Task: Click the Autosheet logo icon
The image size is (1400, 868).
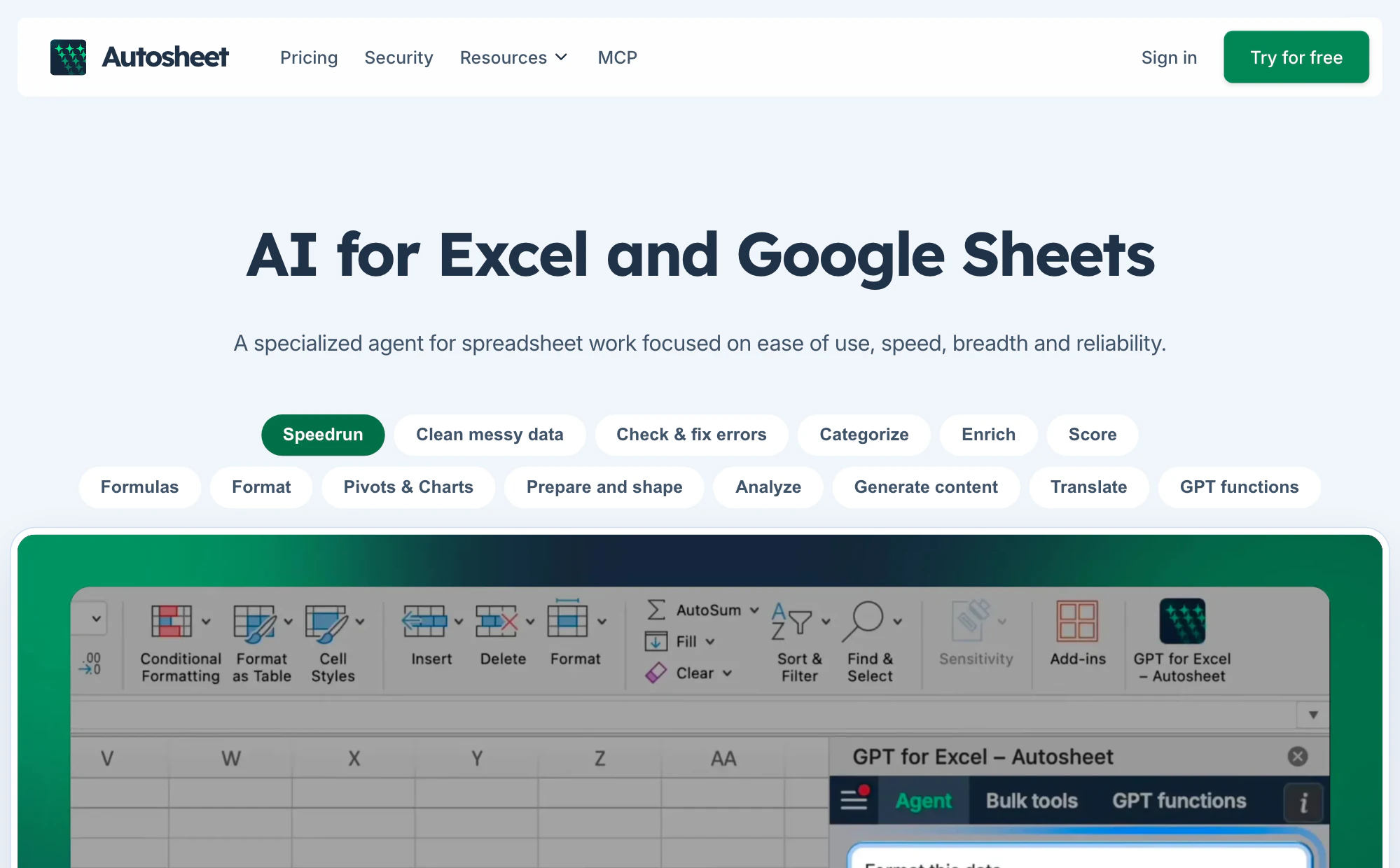Action: [x=68, y=57]
